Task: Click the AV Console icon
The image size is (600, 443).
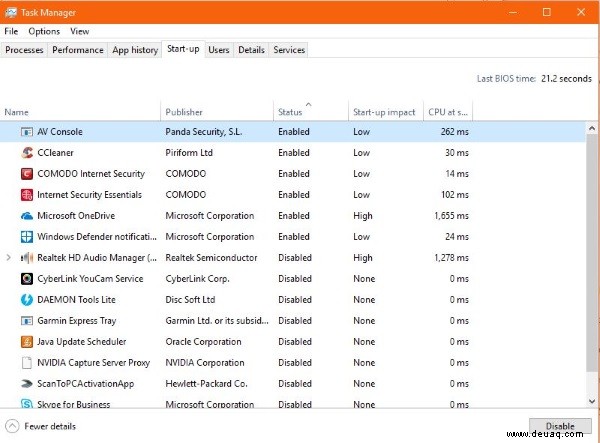Action: tap(26, 132)
